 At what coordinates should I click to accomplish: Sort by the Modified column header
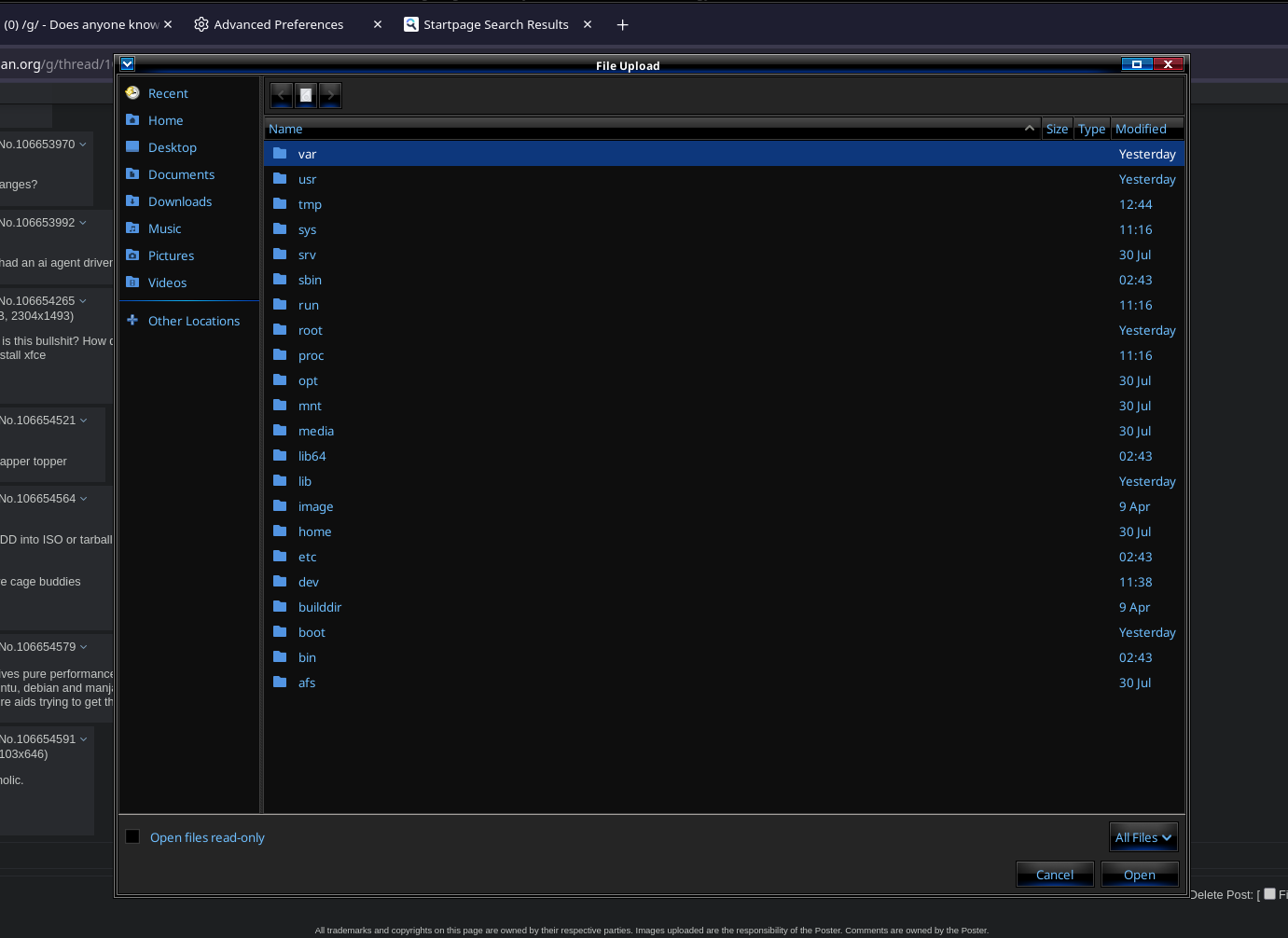tap(1147, 129)
